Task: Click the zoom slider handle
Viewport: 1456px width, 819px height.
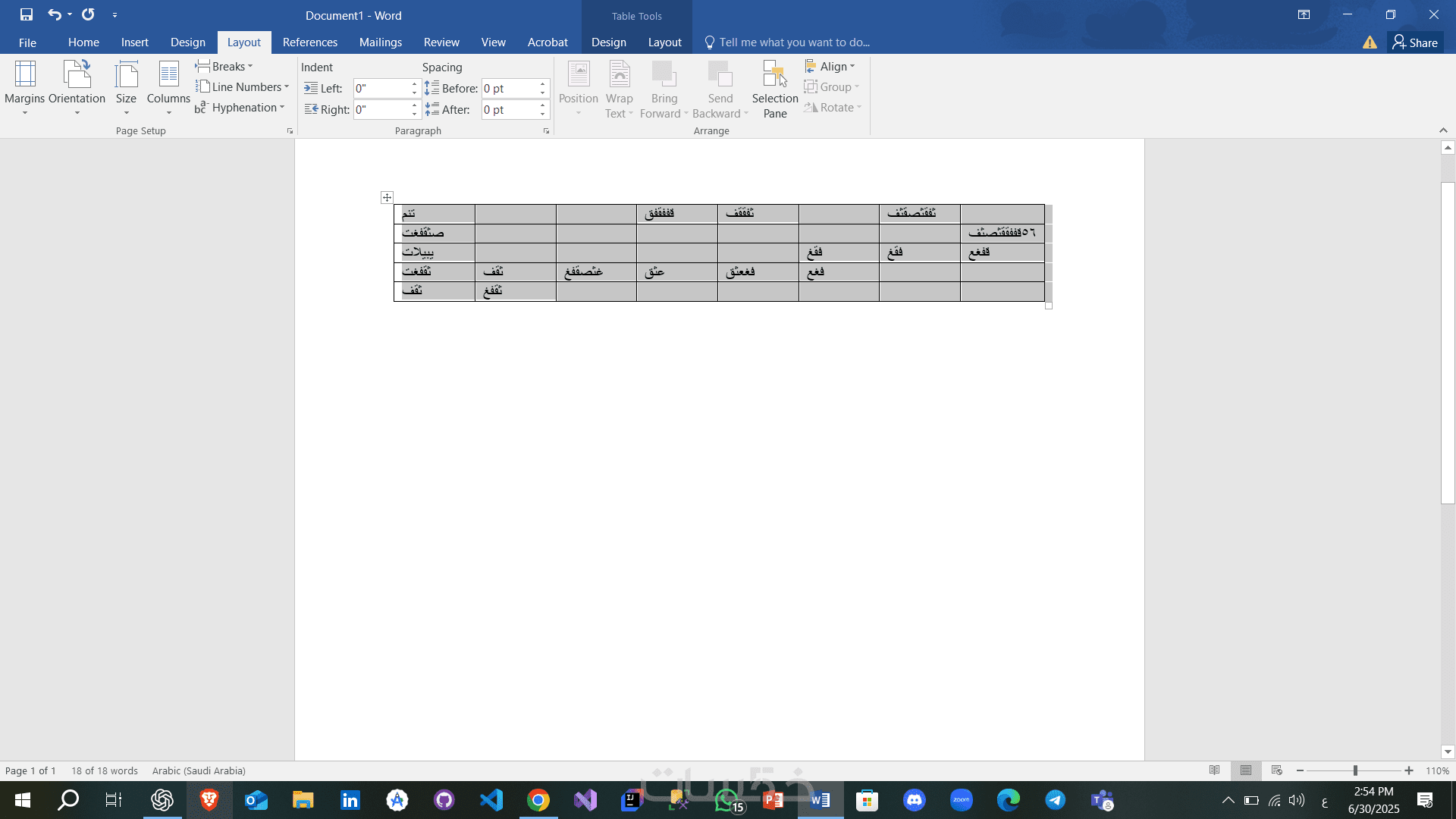Action: click(1355, 770)
